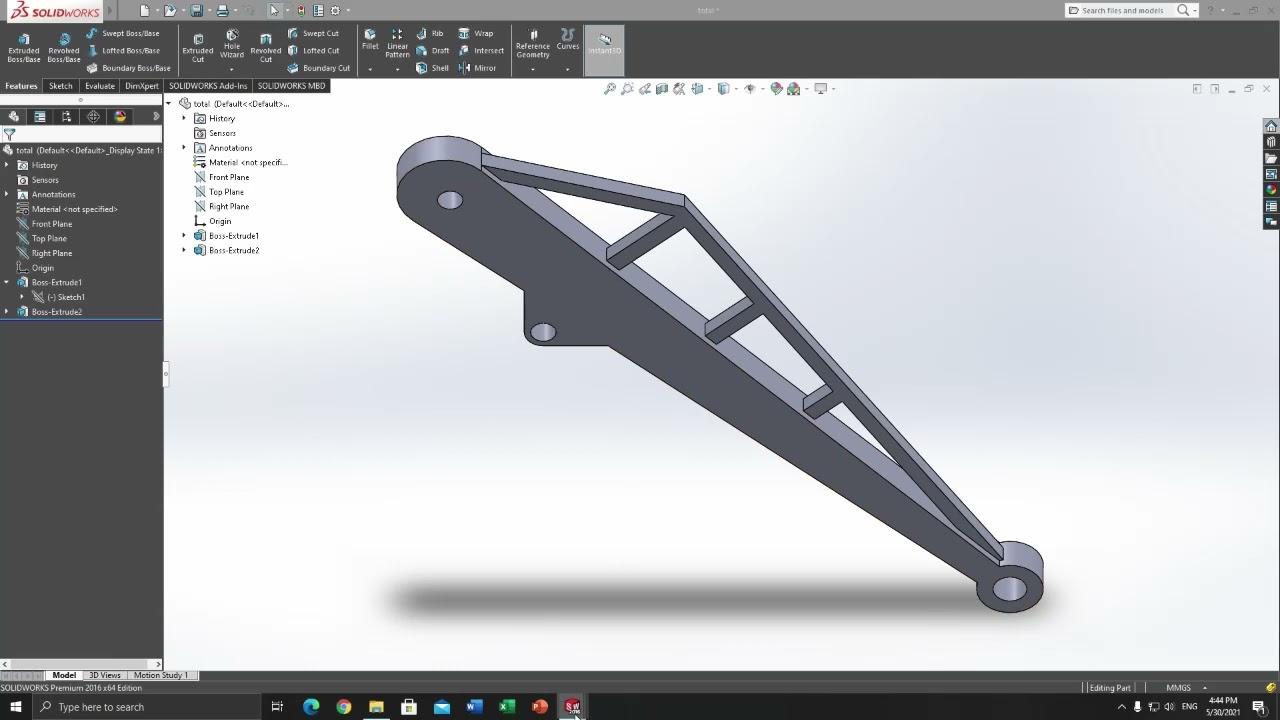Open the ConfigurationManager tab icon
This screenshot has height=720, width=1280.
tap(67, 116)
